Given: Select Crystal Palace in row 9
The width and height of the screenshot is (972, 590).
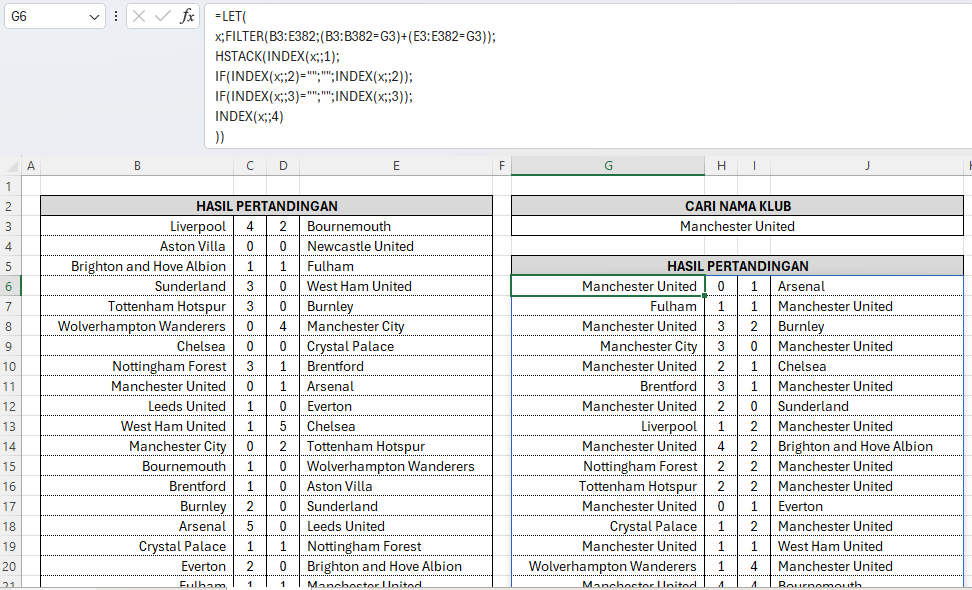Looking at the screenshot, I should [x=396, y=346].
